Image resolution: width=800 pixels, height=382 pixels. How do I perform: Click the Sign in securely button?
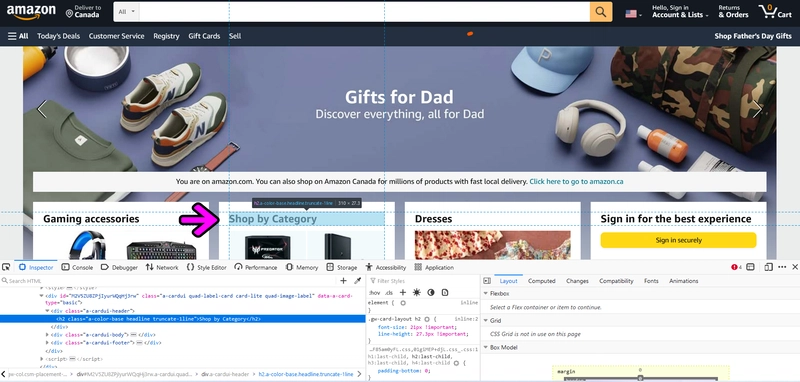coord(679,240)
